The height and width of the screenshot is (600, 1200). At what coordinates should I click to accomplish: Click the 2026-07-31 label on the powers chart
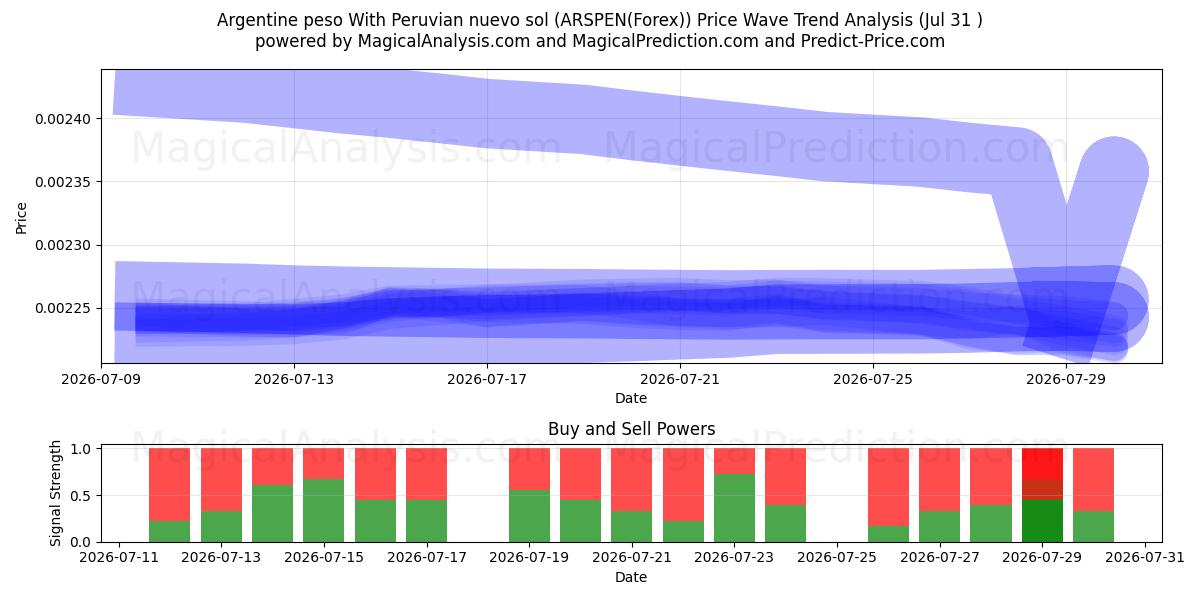(1144, 558)
